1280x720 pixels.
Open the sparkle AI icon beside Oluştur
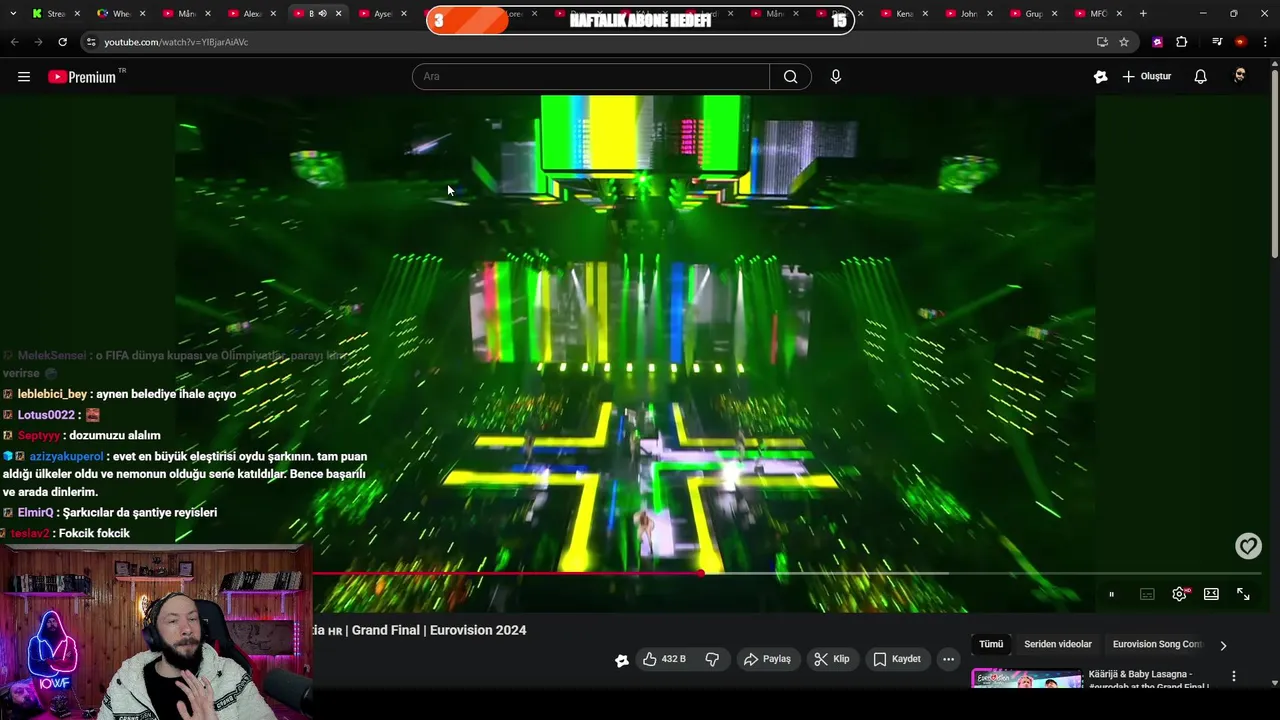tap(1100, 77)
